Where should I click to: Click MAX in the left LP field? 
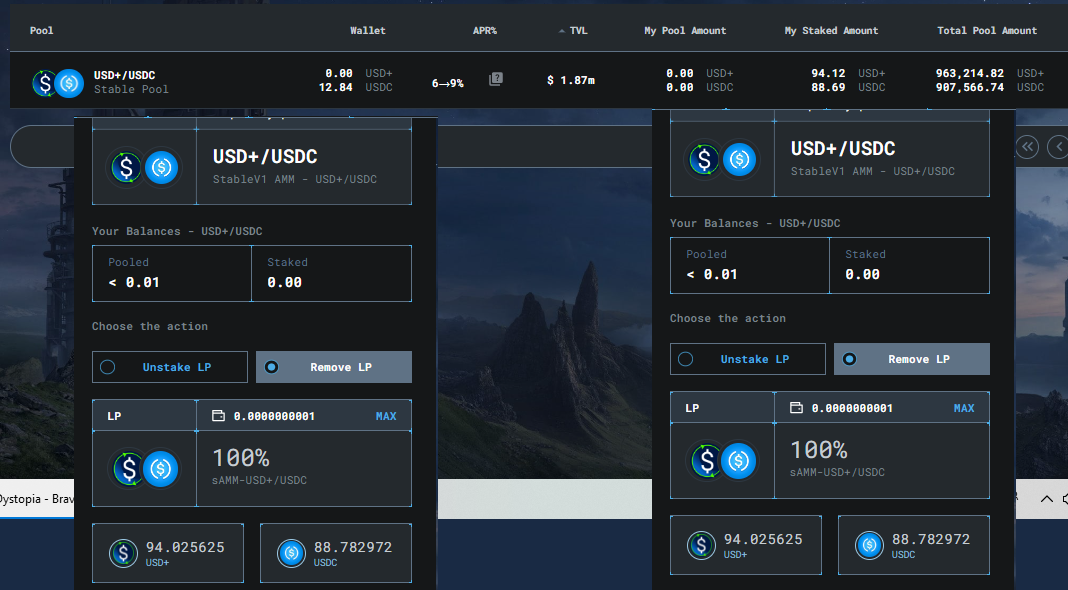click(386, 416)
